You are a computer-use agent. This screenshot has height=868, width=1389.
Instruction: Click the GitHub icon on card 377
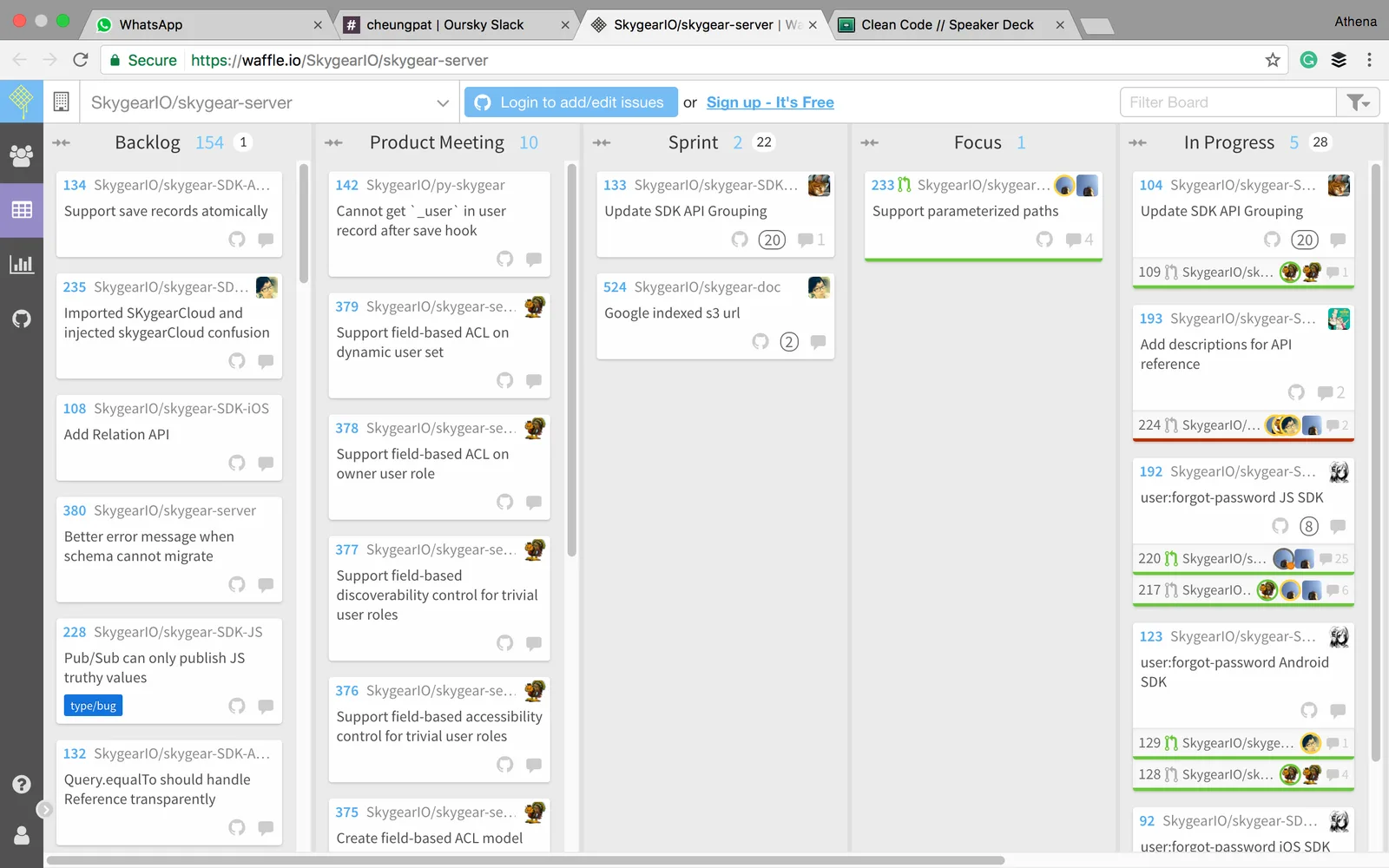point(504,643)
